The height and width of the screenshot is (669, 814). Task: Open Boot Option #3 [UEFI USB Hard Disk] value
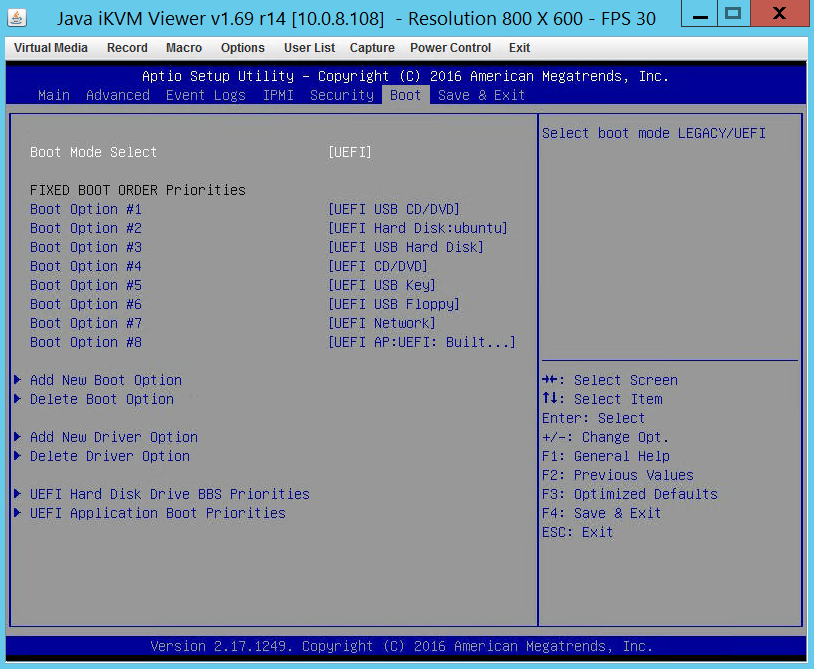coord(406,247)
